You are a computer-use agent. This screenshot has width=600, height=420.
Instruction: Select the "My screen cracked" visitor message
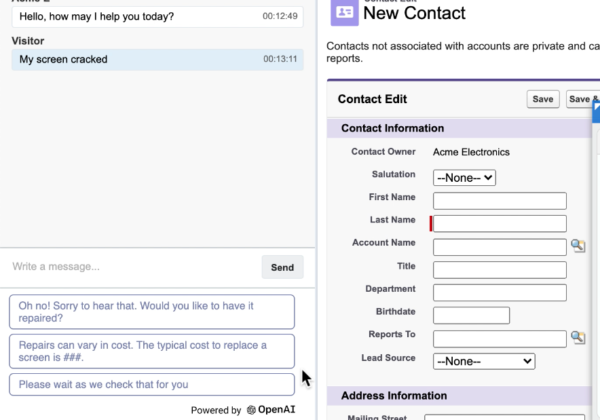pyautogui.click(x=158, y=59)
